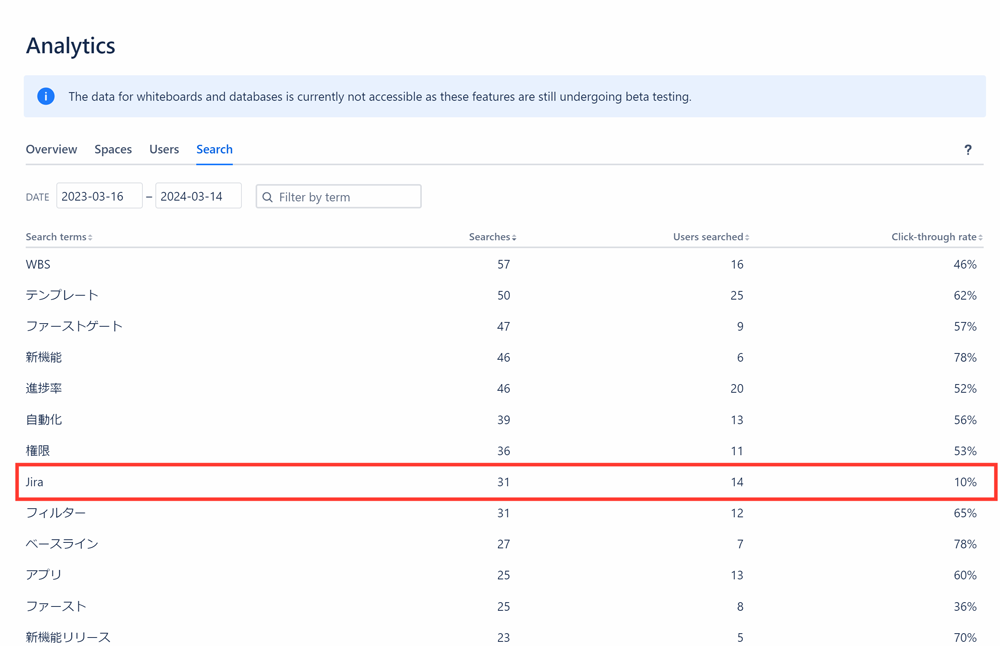Click the Analytics page heading
Image resolution: width=1000 pixels, height=655 pixels.
71,46
